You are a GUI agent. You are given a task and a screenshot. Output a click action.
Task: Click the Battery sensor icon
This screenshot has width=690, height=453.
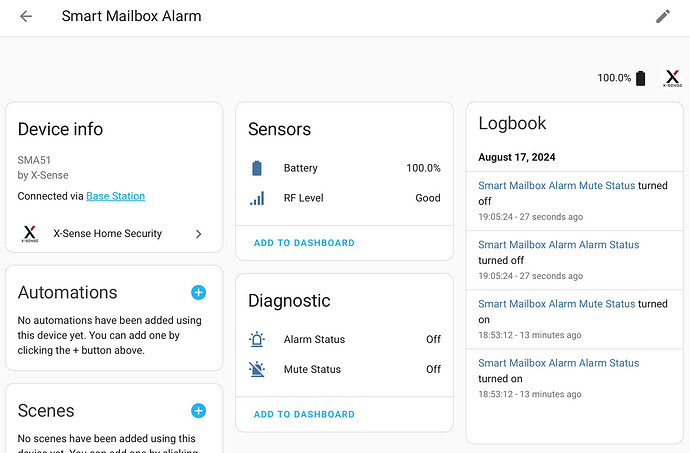pos(257,168)
